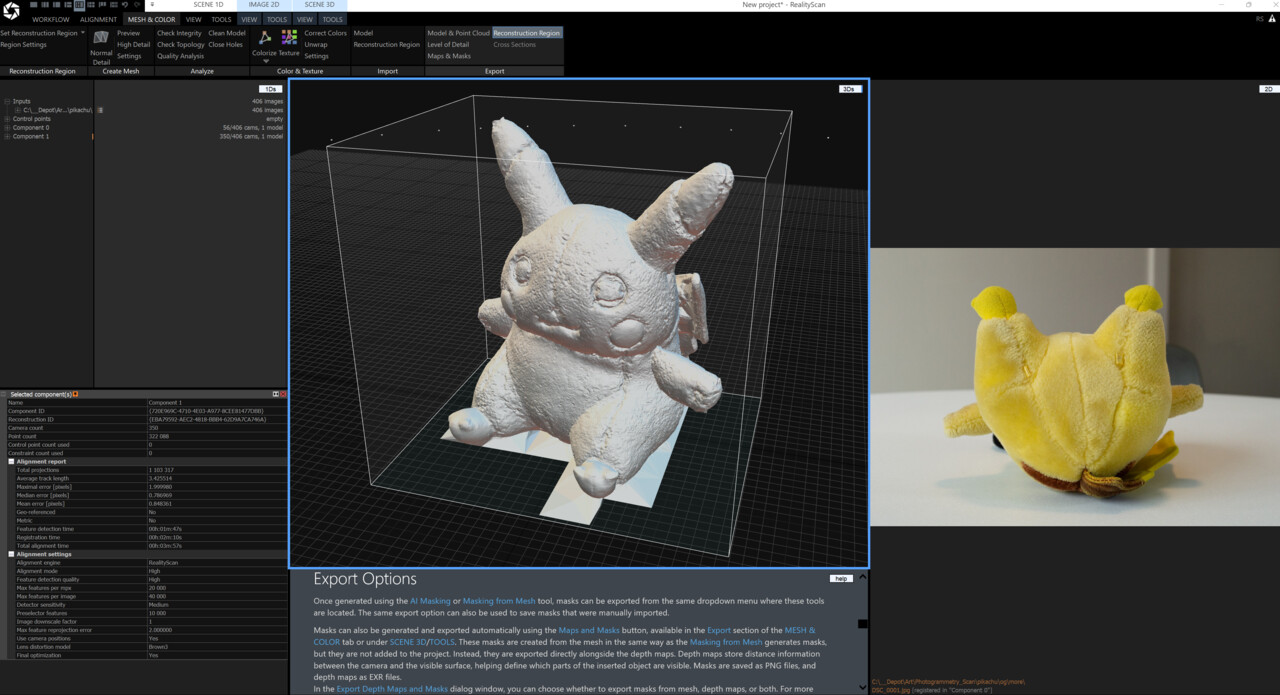
Task: Click the split-panel icon in Selected component(s) header
Action: (275, 394)
